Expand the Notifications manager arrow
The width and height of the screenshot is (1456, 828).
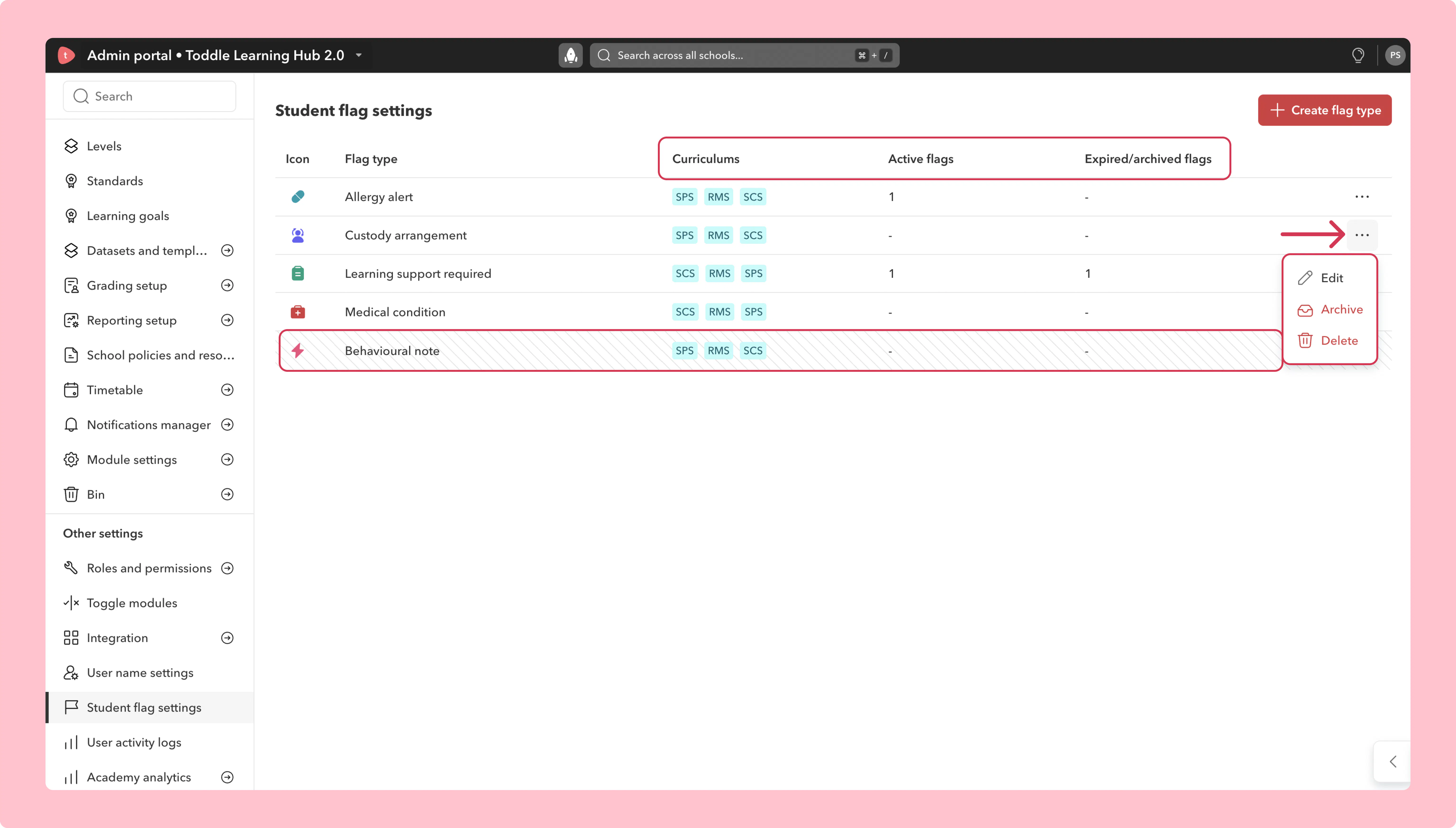click(227, 425)
